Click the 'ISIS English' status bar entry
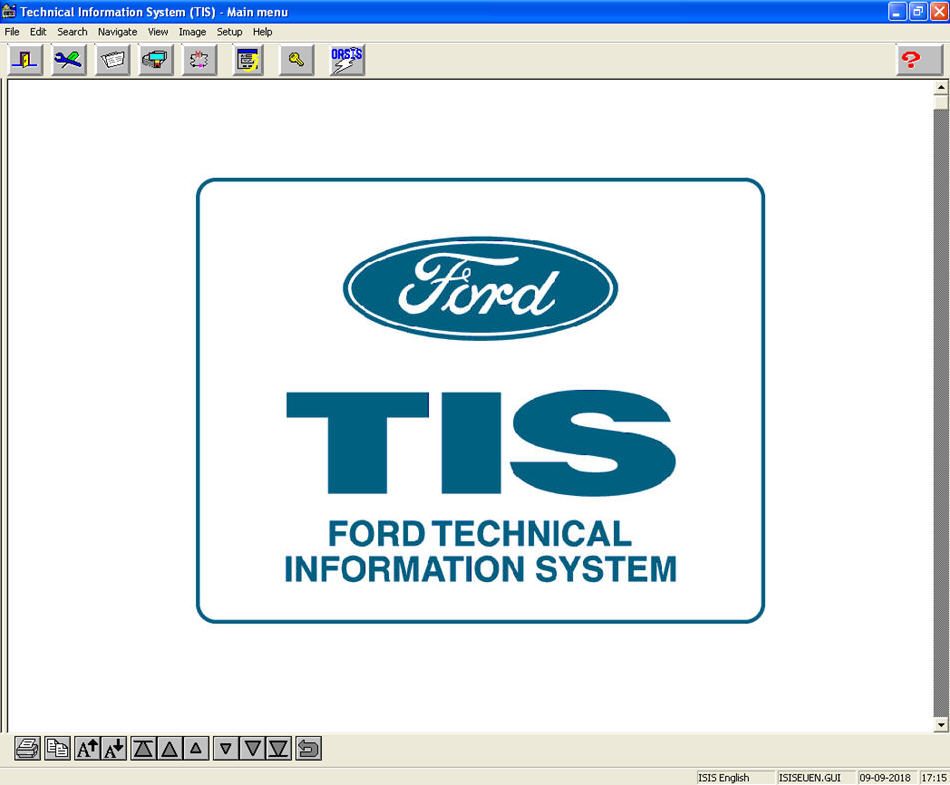Screen dimensions: 950x785 pyautogui.click(x=735, y=777)
